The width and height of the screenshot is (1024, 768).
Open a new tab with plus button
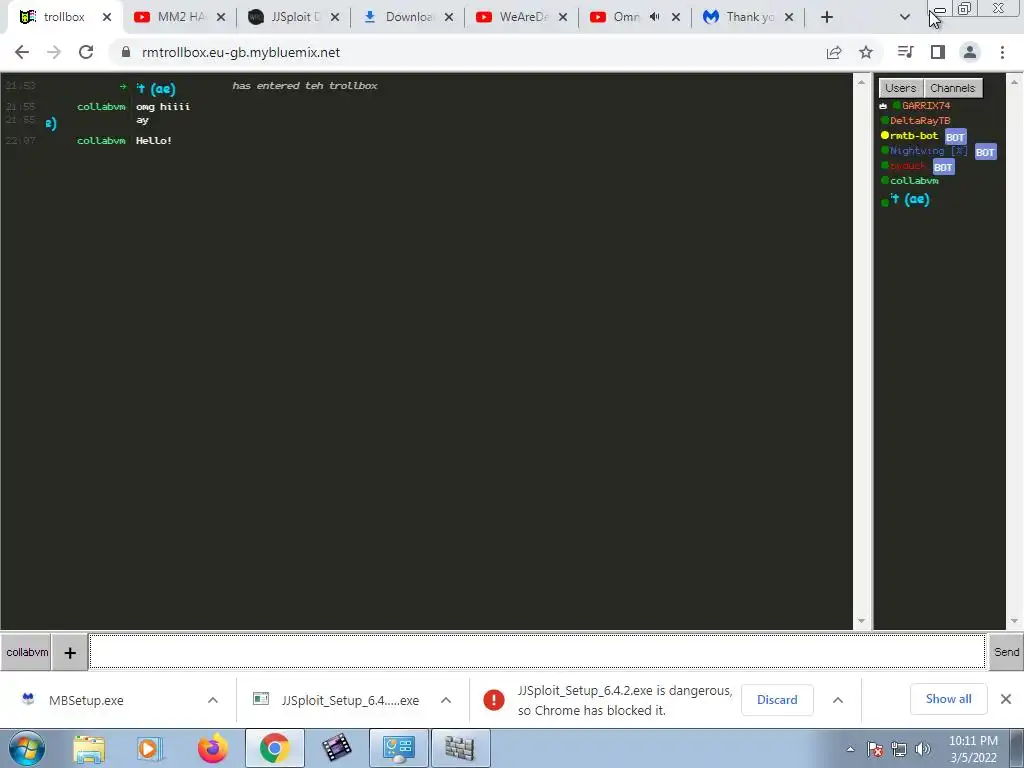(827, 17)
